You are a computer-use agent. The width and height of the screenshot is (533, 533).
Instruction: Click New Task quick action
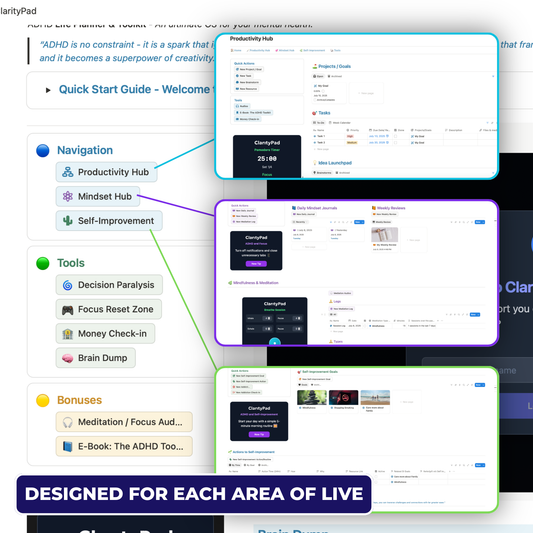tap(243, 76)
